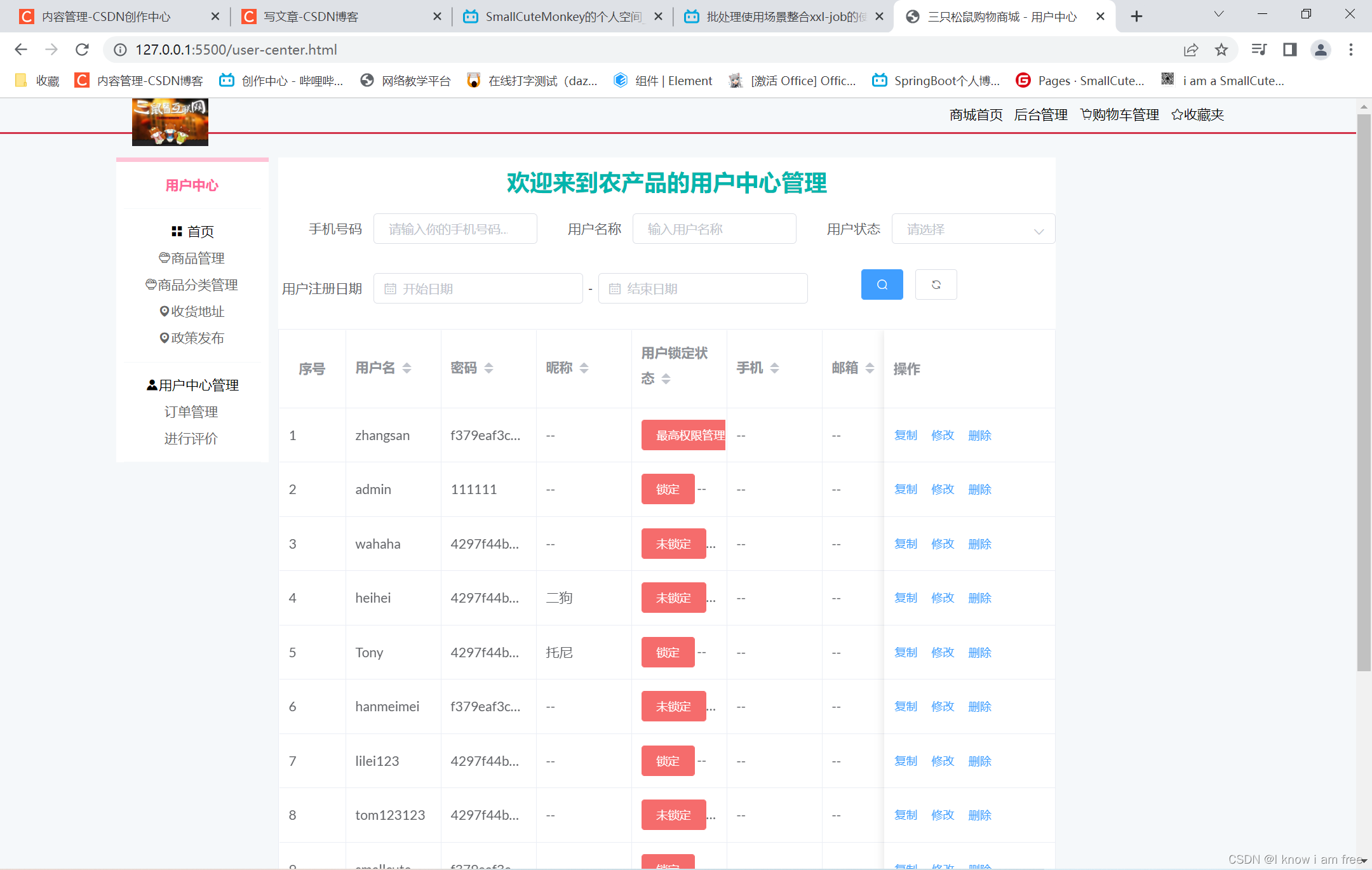Select 订单管理 in sidebar
The height and width of the screenshot is (870, 1372).
point(191,412)
